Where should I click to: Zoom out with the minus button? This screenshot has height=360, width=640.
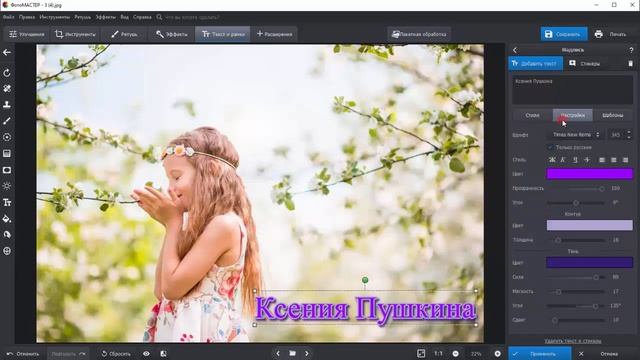[456, 353]
